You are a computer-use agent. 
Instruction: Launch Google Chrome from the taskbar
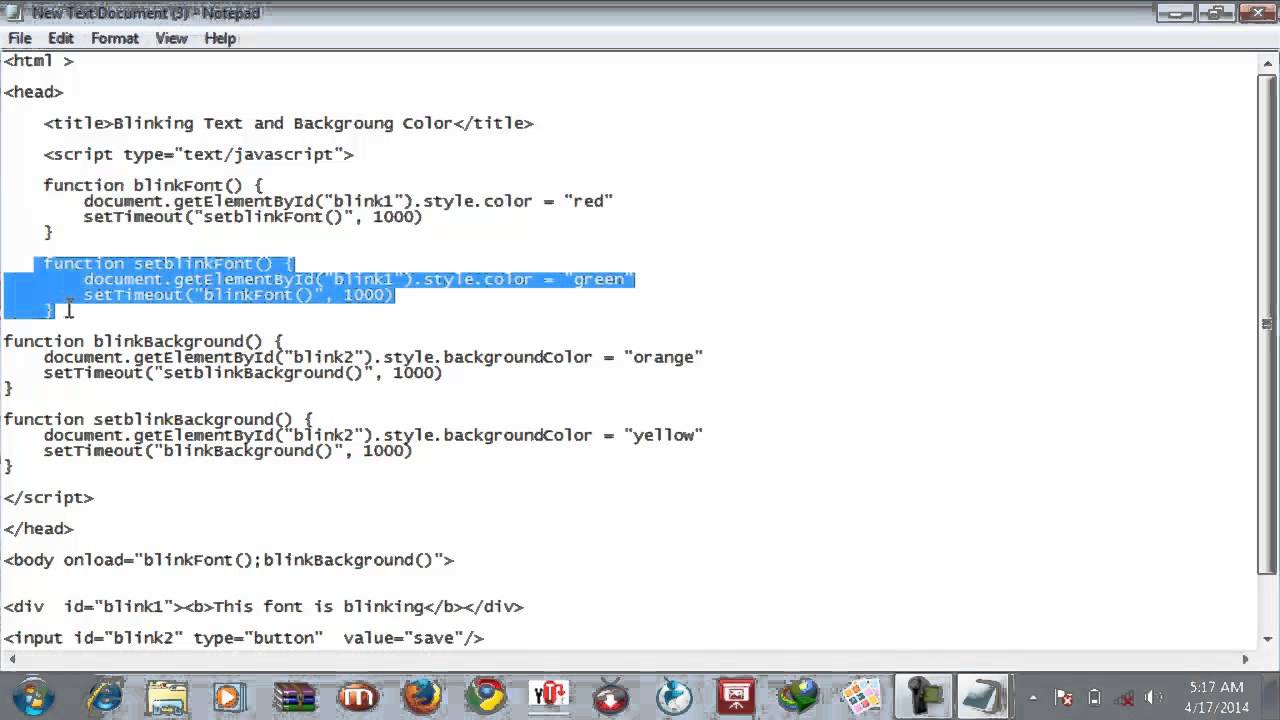pos(486,695)
